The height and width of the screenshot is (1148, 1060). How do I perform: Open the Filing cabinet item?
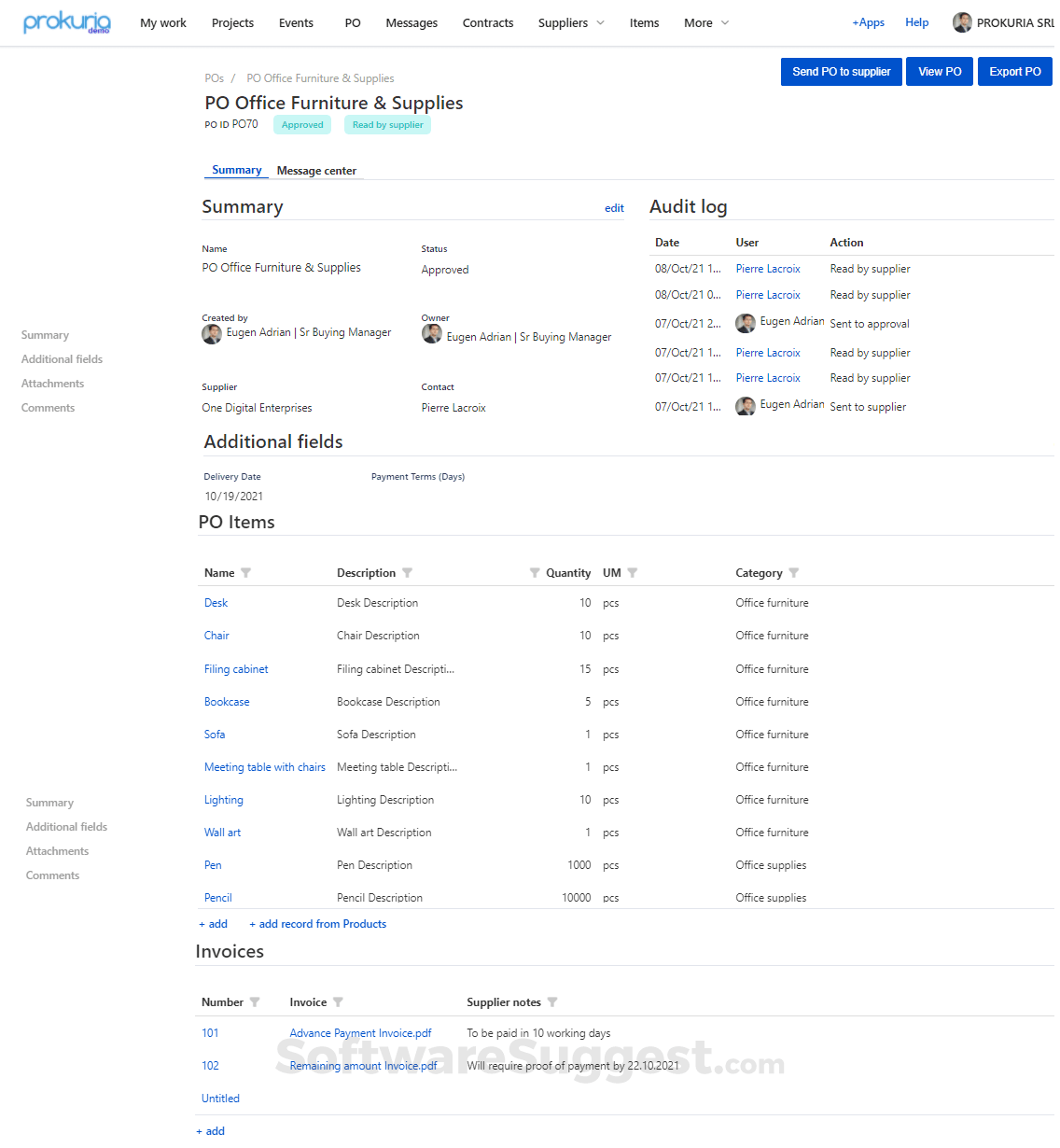[236, 669]
